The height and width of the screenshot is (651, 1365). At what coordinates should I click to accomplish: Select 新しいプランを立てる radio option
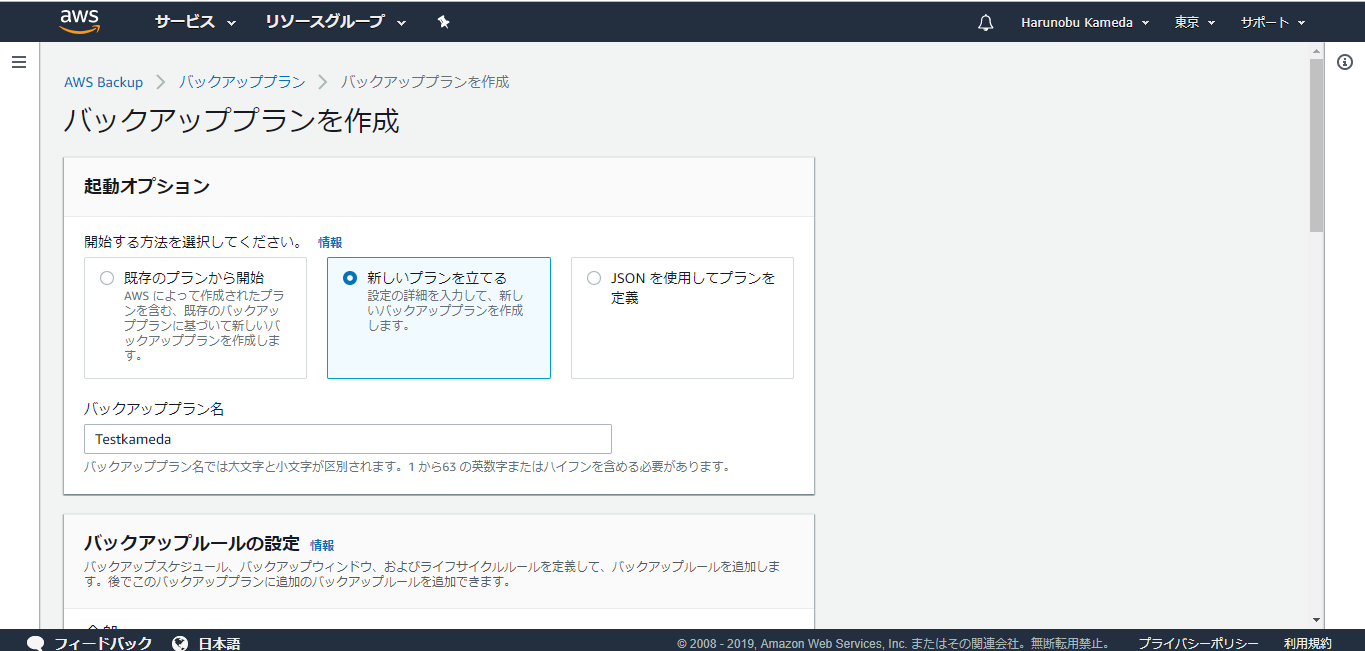pyautogui.click(x=350, y=278)
